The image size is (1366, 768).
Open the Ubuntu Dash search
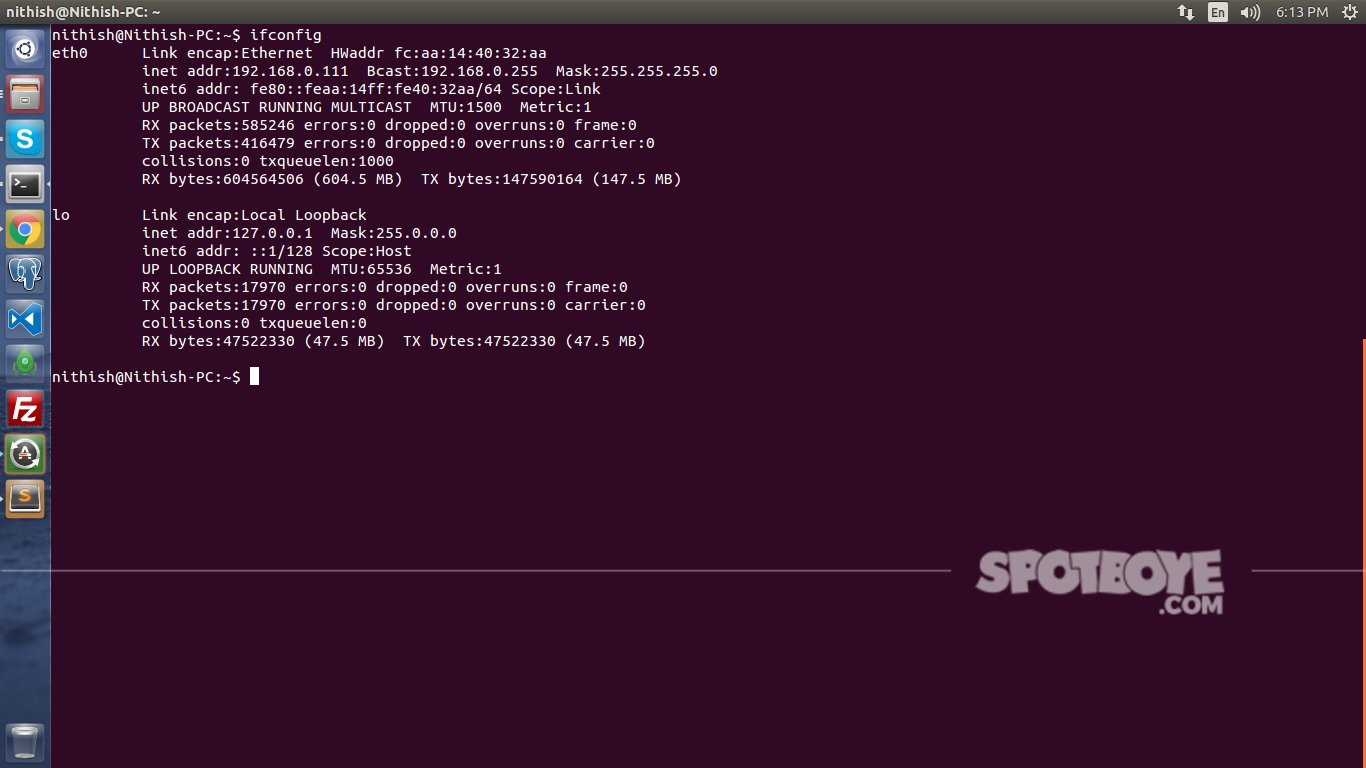pyautogui.click(x=25, y=48)
